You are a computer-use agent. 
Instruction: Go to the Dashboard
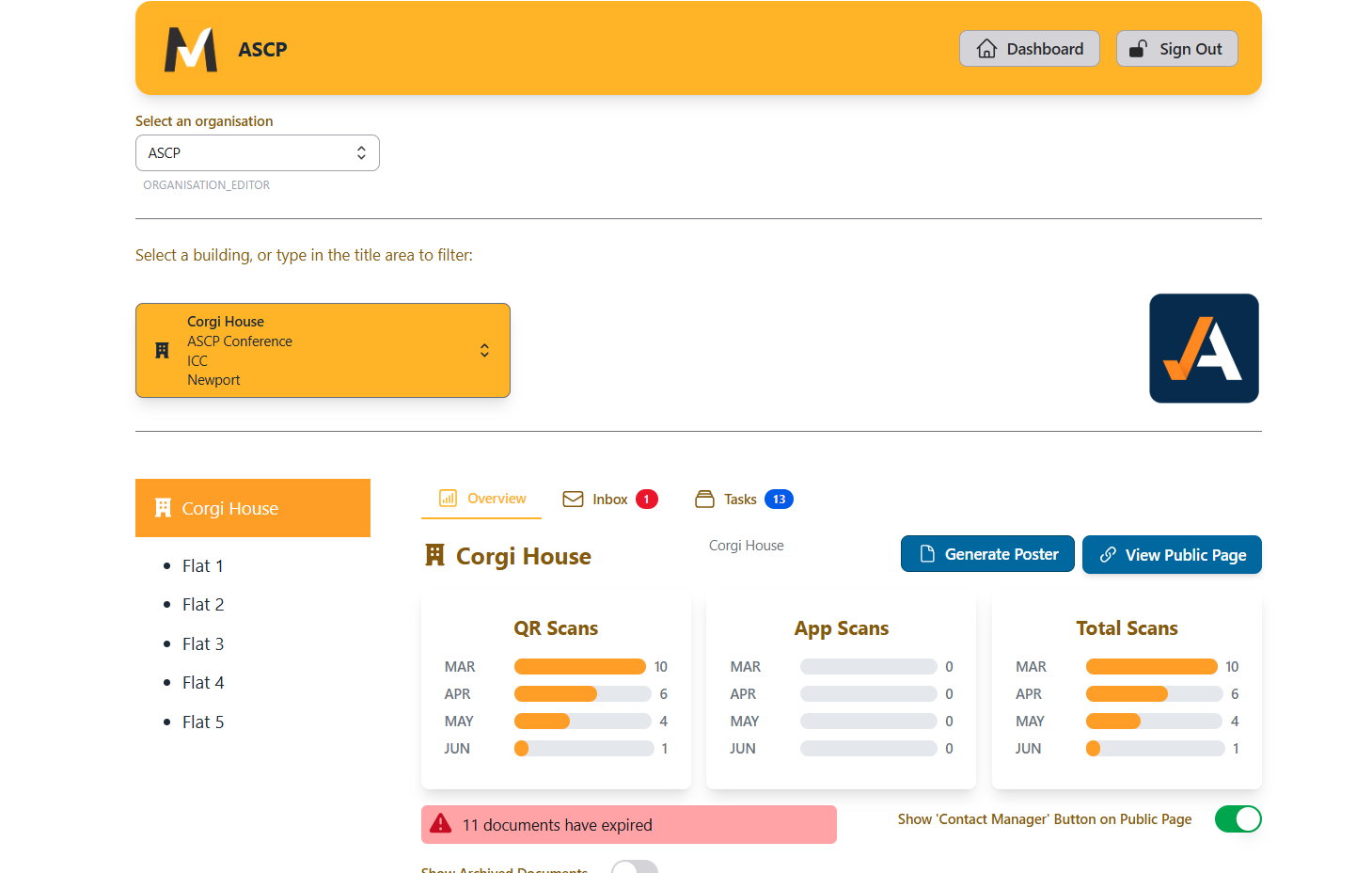coord(1030,49)
